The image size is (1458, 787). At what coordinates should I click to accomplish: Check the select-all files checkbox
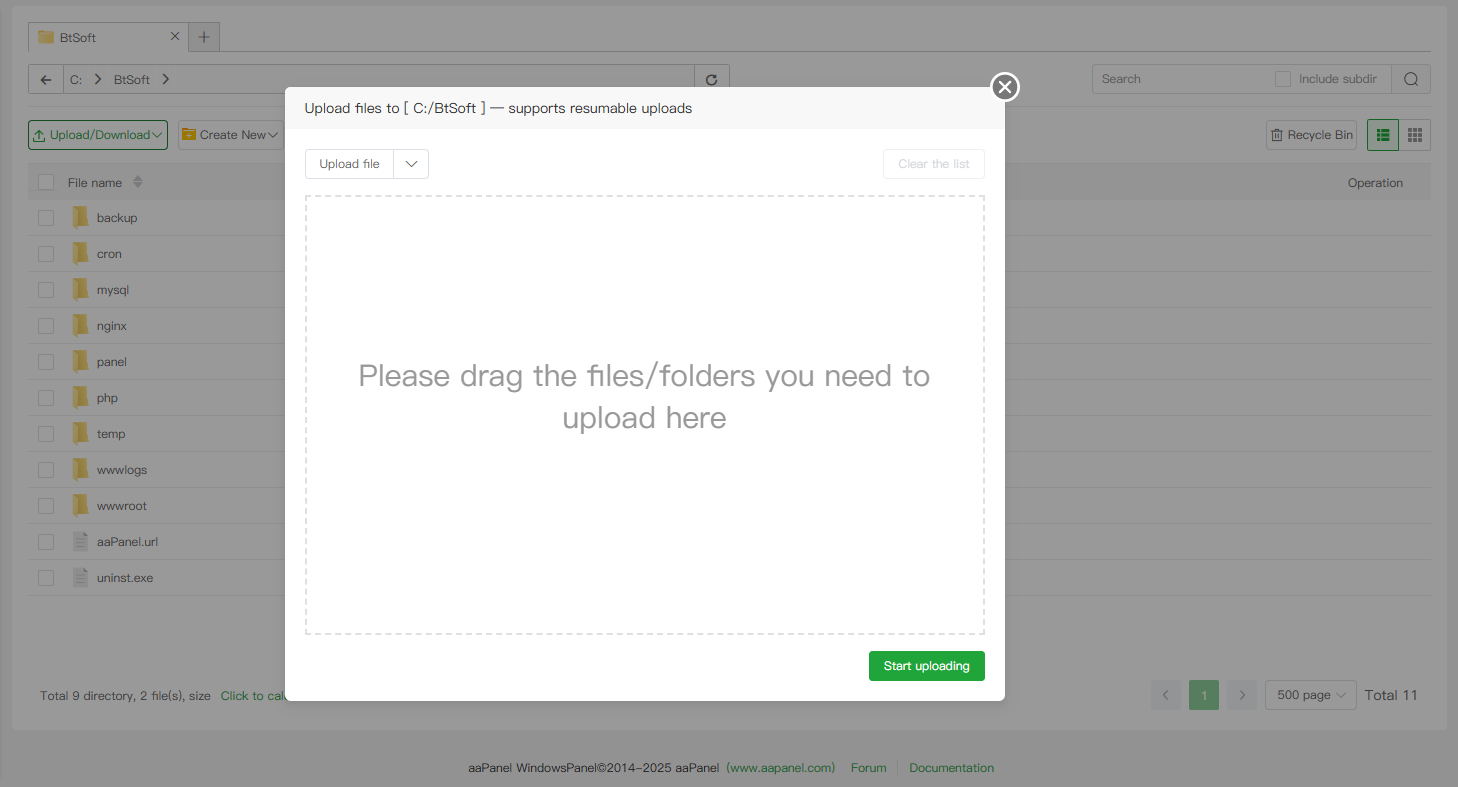click(x=46, y=182)
